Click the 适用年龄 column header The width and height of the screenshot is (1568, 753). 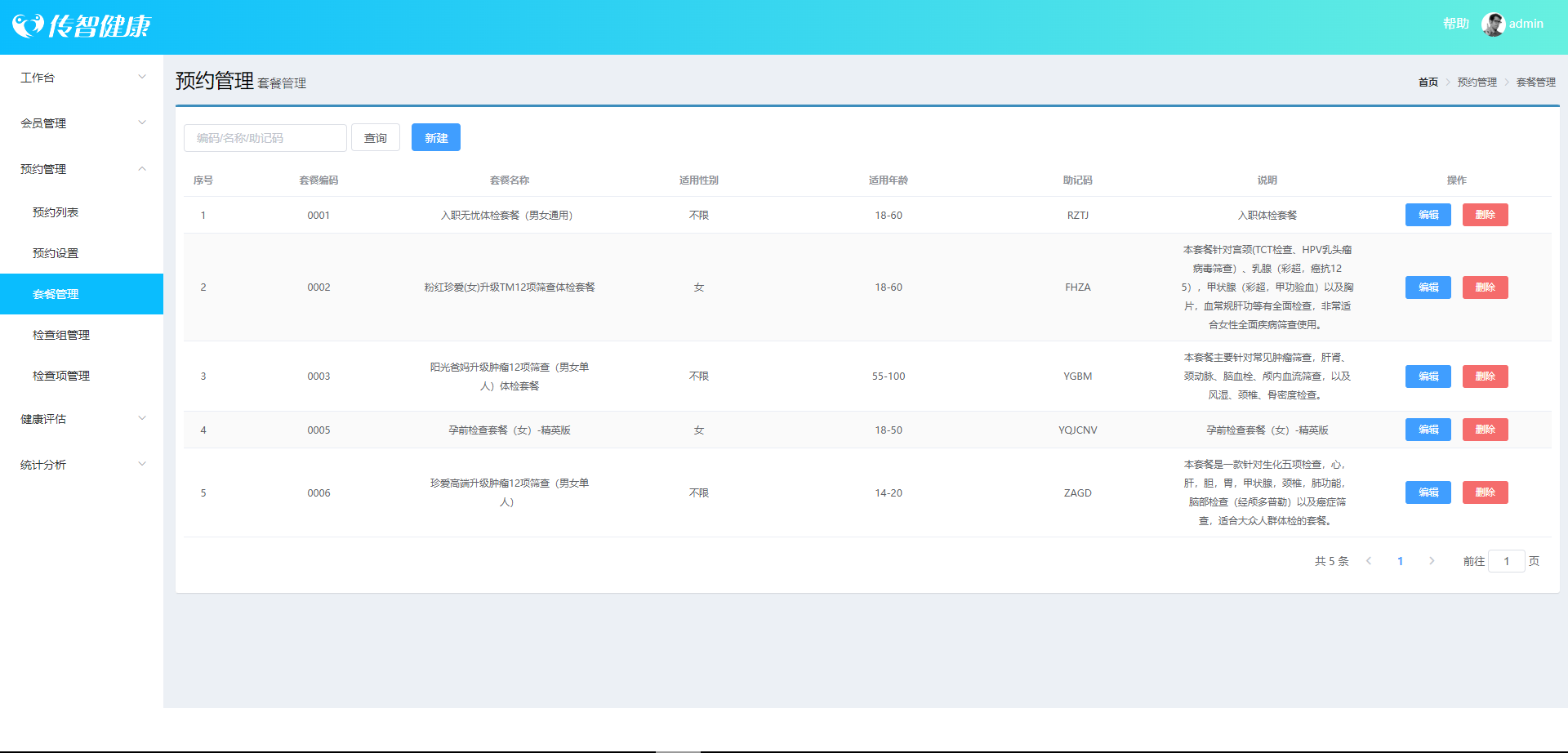(889, 180)
